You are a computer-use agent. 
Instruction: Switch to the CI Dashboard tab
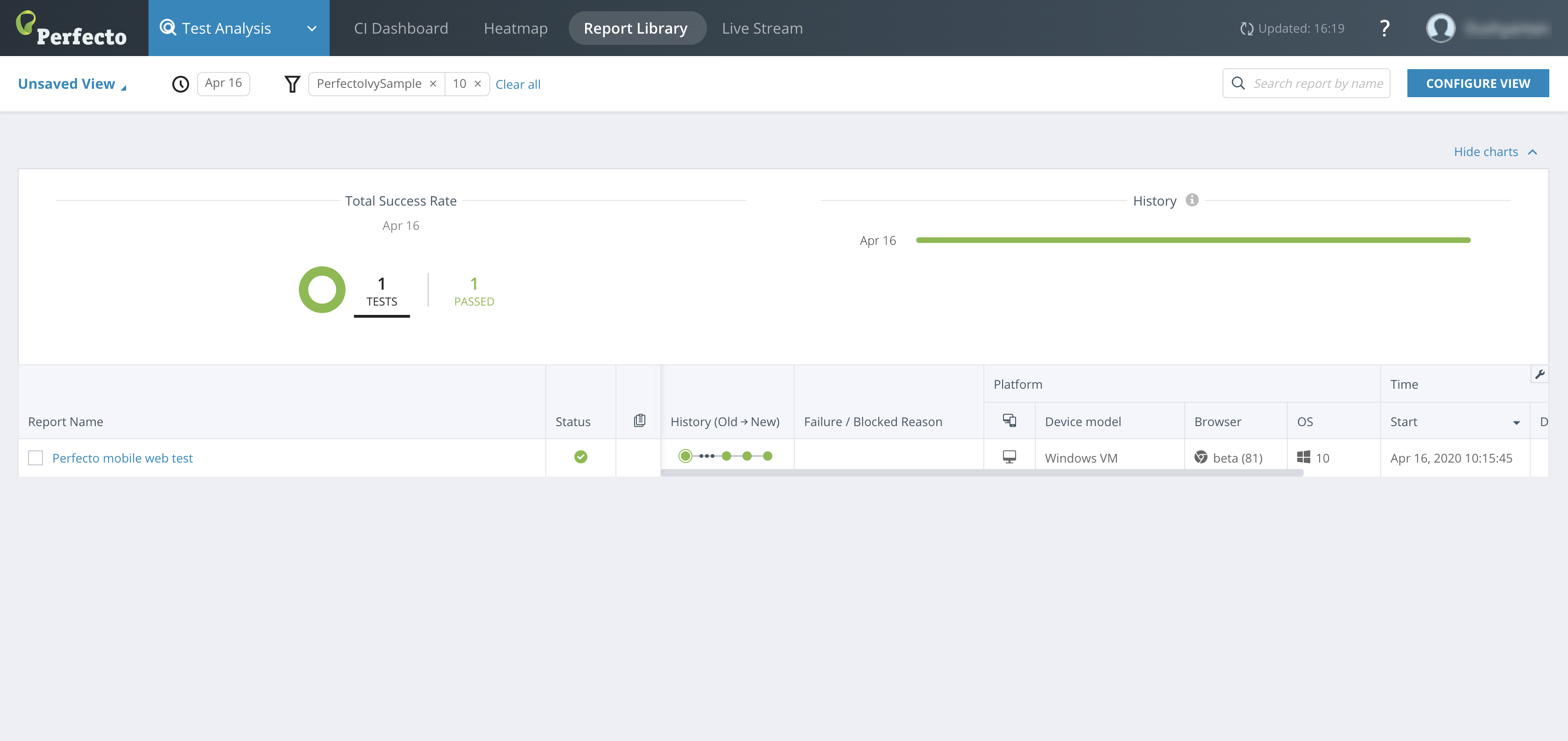(401, 28)
